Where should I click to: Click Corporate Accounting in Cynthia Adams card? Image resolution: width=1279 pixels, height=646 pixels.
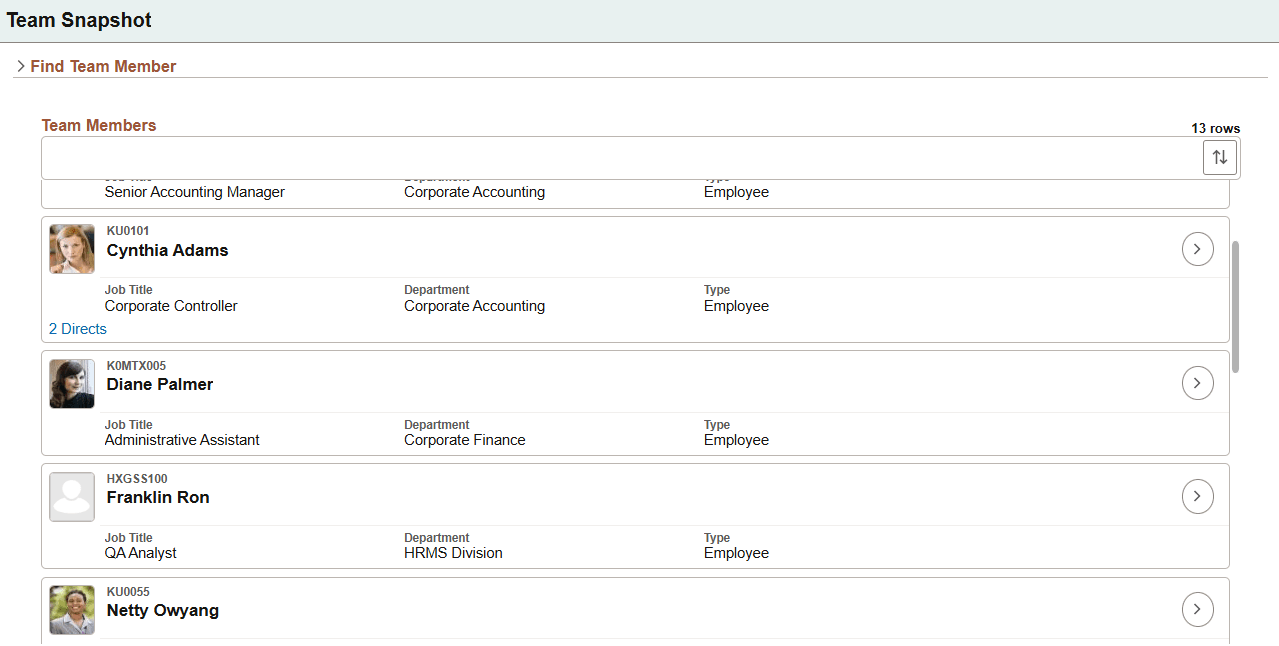coord(475,306)
